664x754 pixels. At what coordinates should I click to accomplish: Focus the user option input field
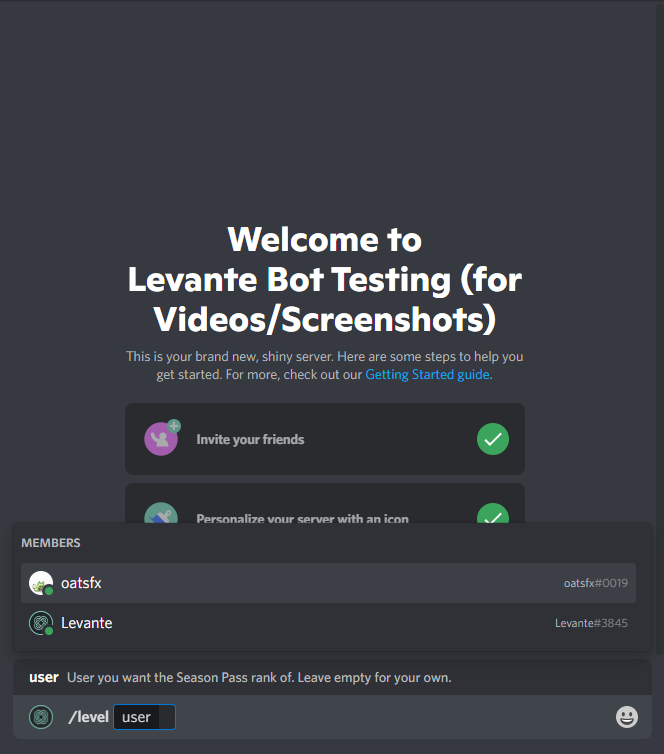tap(144, 717)
